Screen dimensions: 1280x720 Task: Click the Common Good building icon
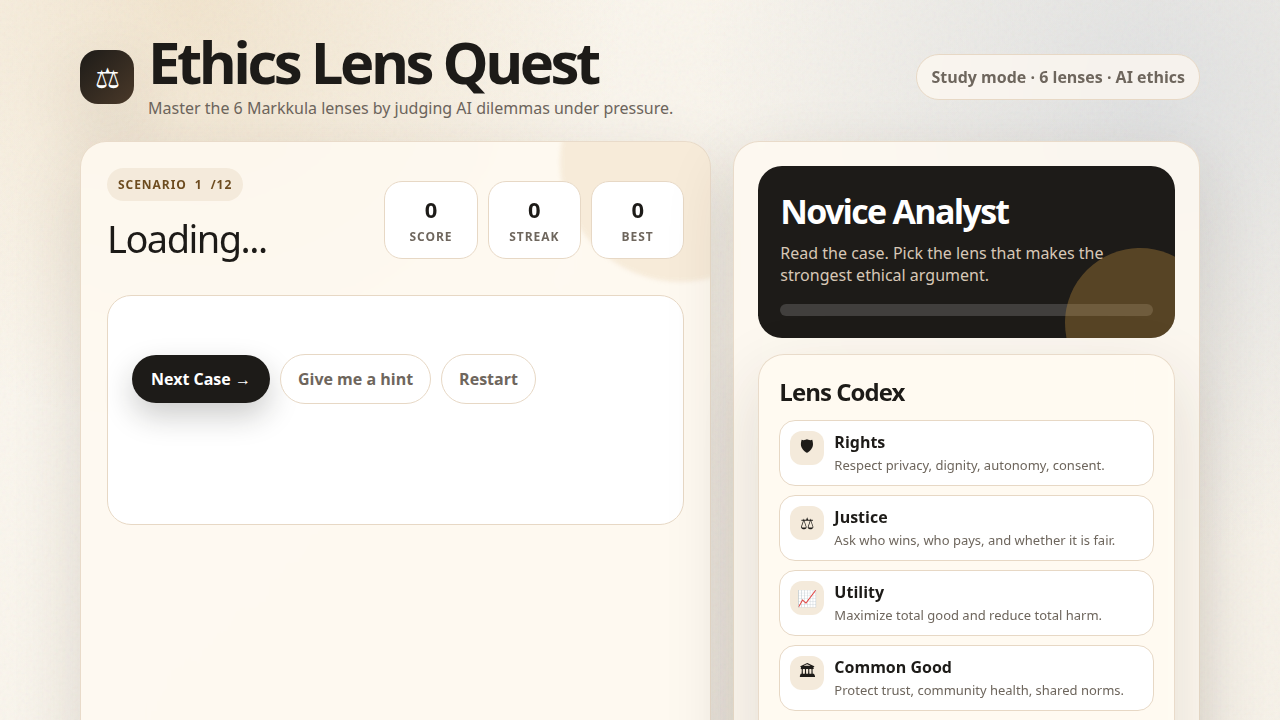807,672
